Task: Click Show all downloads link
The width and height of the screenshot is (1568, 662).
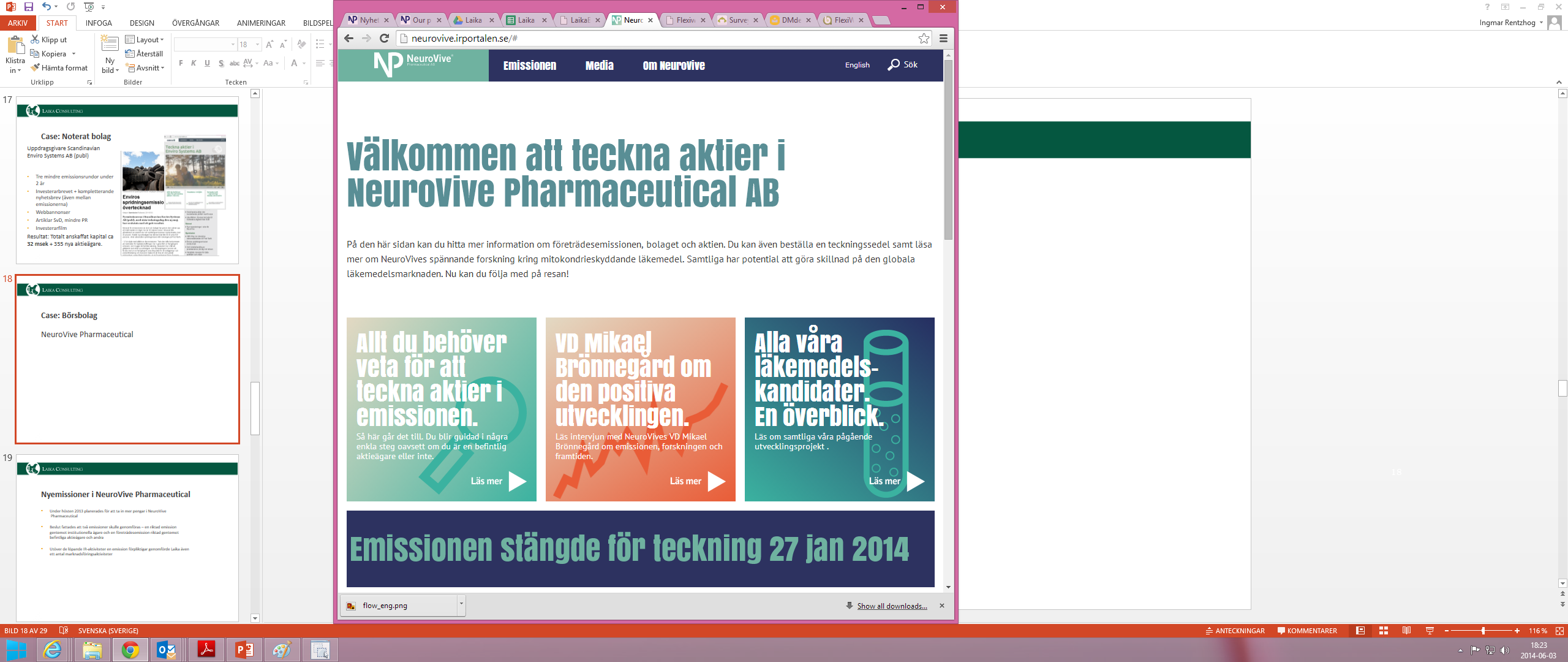Action: click(x=892, y=606)
